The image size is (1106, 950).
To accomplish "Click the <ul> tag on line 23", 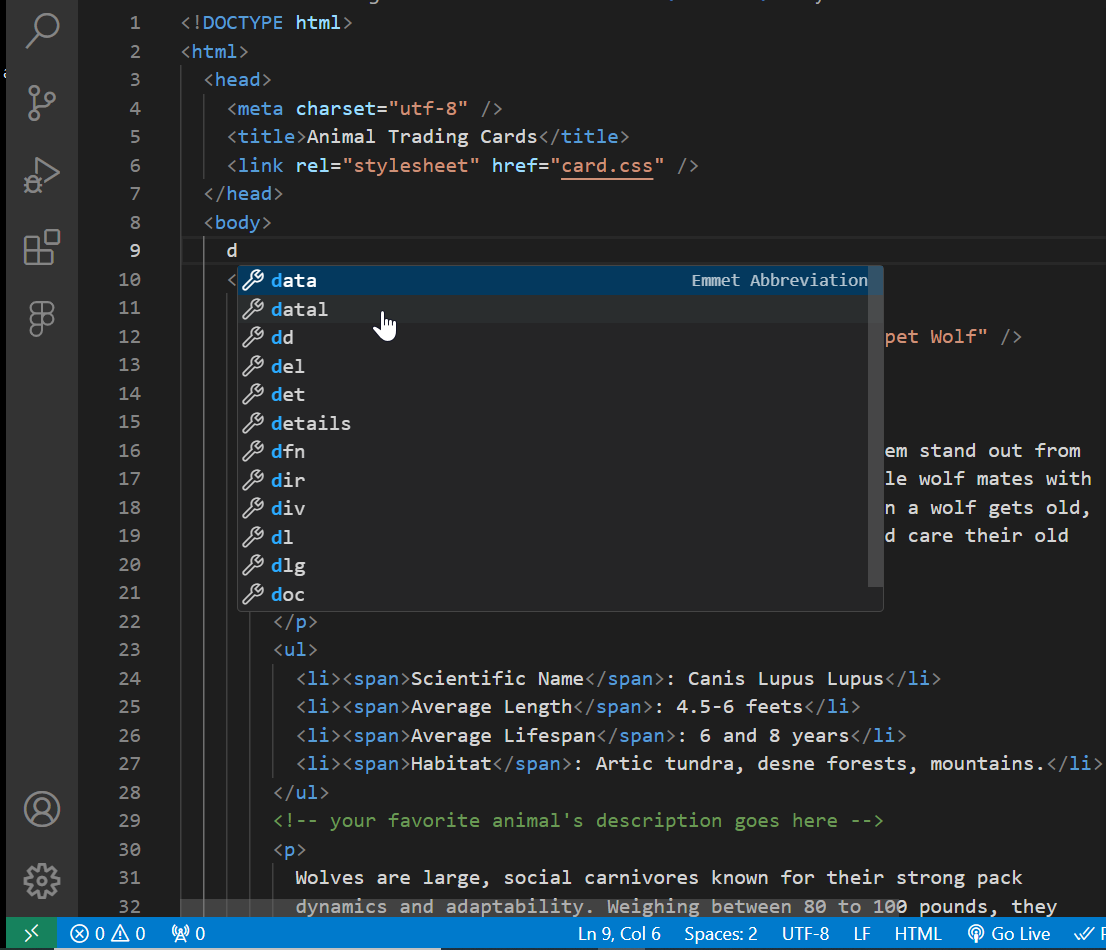I will [x=295, y=650].
